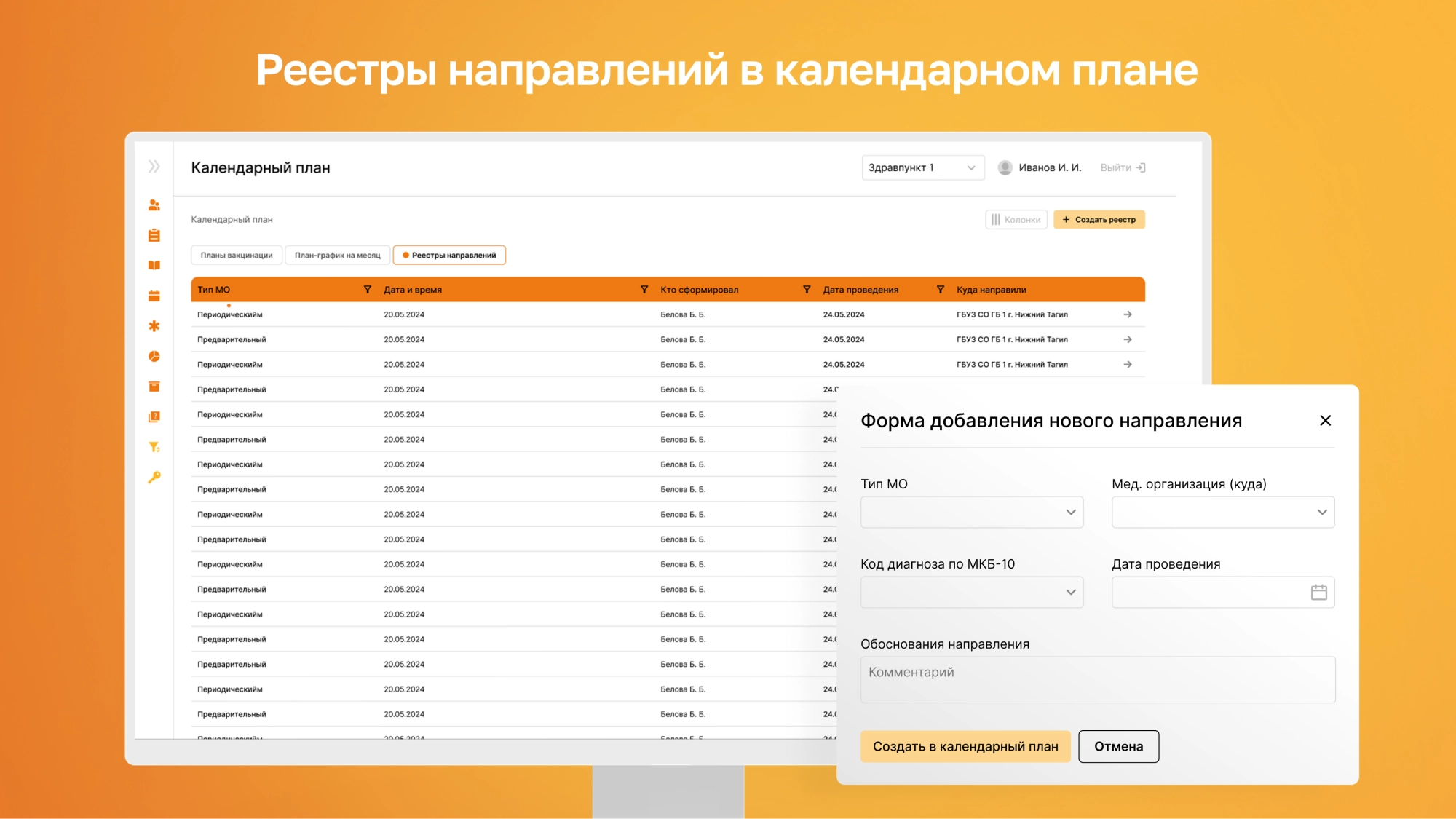Click the filter funnel sidebar icon
The height and width of the screenshot is (819, 1456).
(x=154, y=447)
